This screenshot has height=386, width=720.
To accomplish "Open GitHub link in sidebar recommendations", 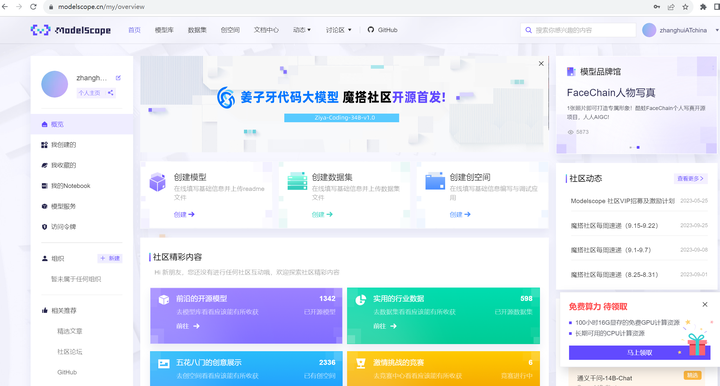I will tap(67, 372).
